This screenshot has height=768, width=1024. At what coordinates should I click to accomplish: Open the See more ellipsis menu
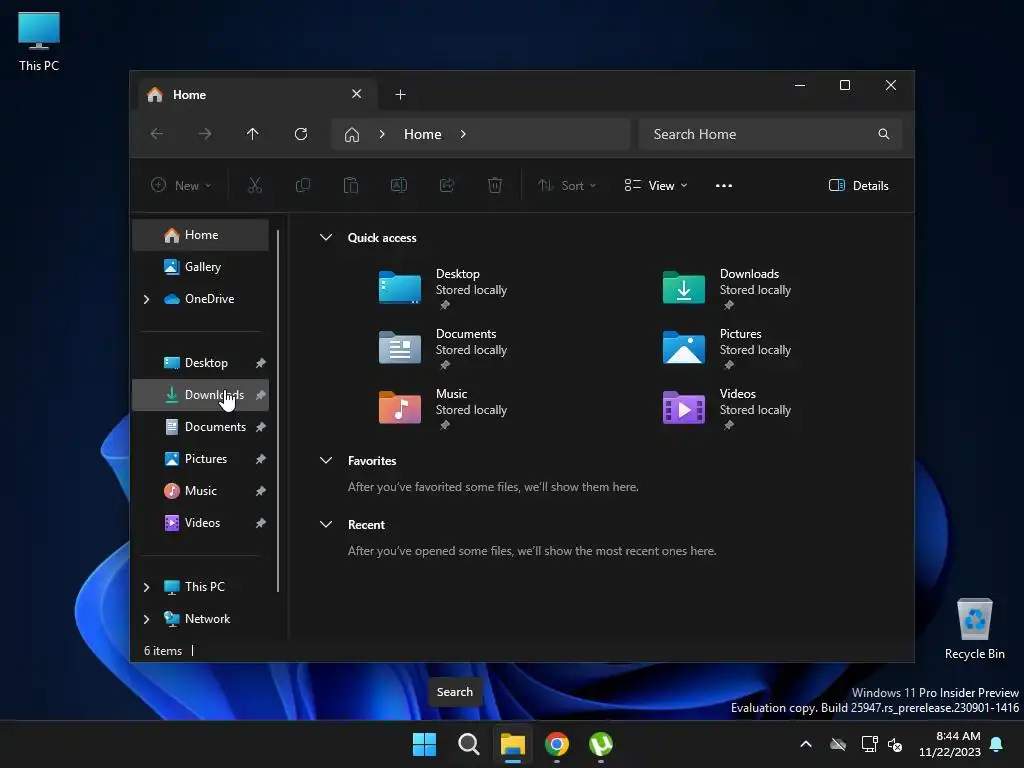tap(724, 185)
